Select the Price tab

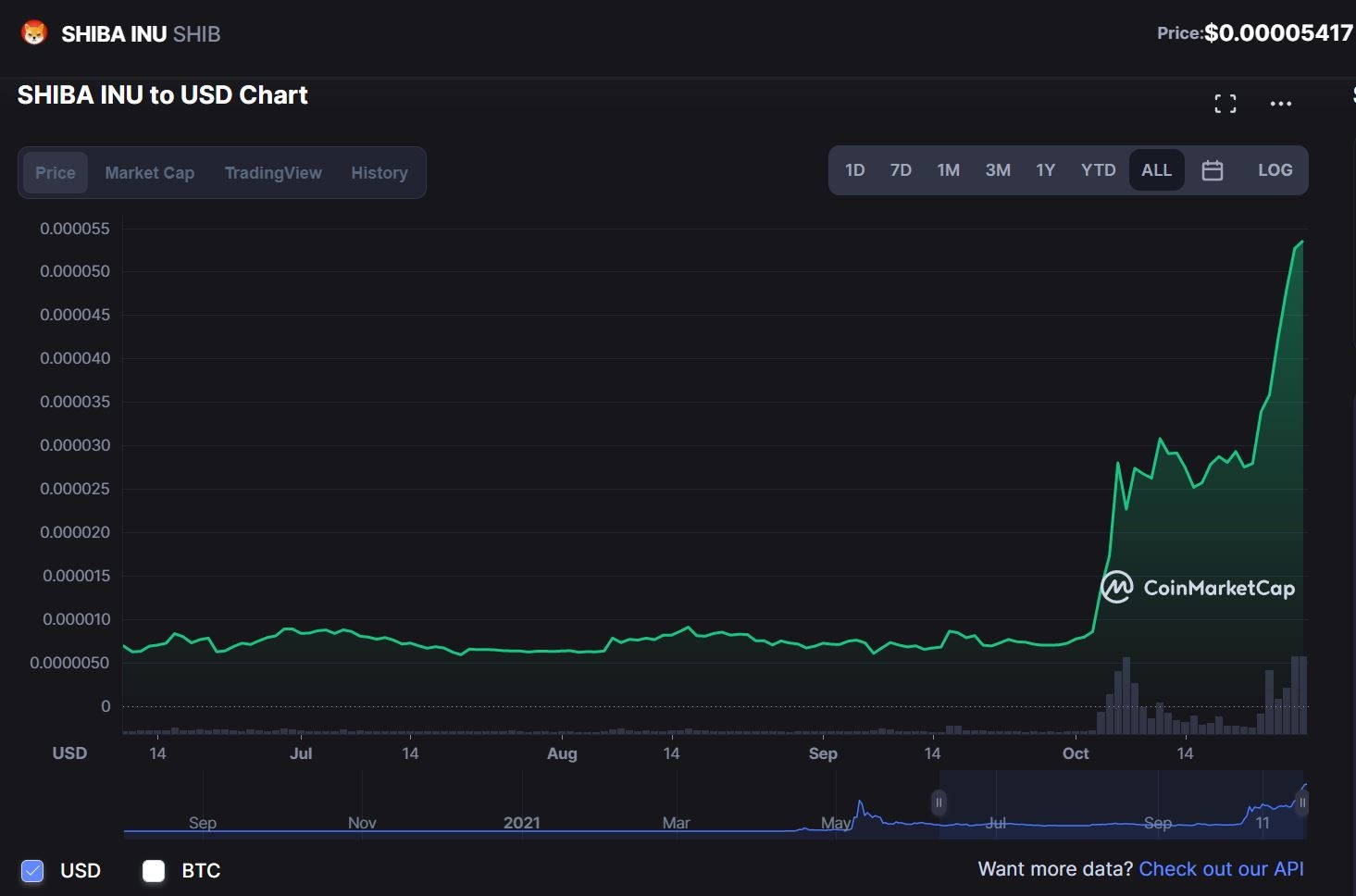pos(56,173)
